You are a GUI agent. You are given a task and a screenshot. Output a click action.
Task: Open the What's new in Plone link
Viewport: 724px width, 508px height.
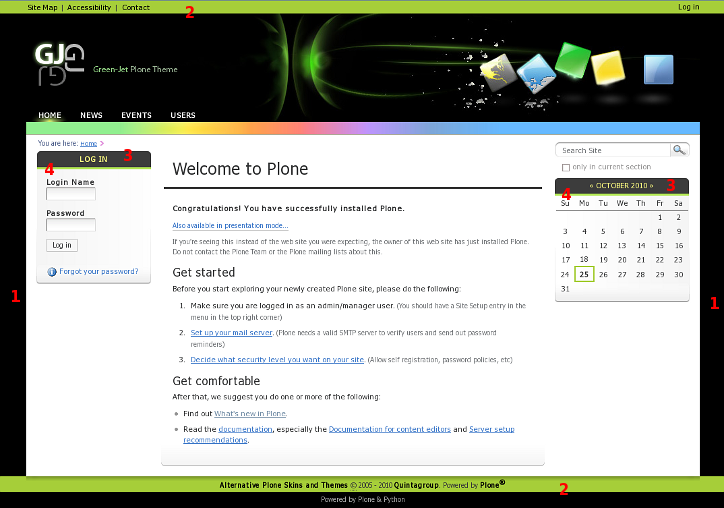[x=250, y=414]
